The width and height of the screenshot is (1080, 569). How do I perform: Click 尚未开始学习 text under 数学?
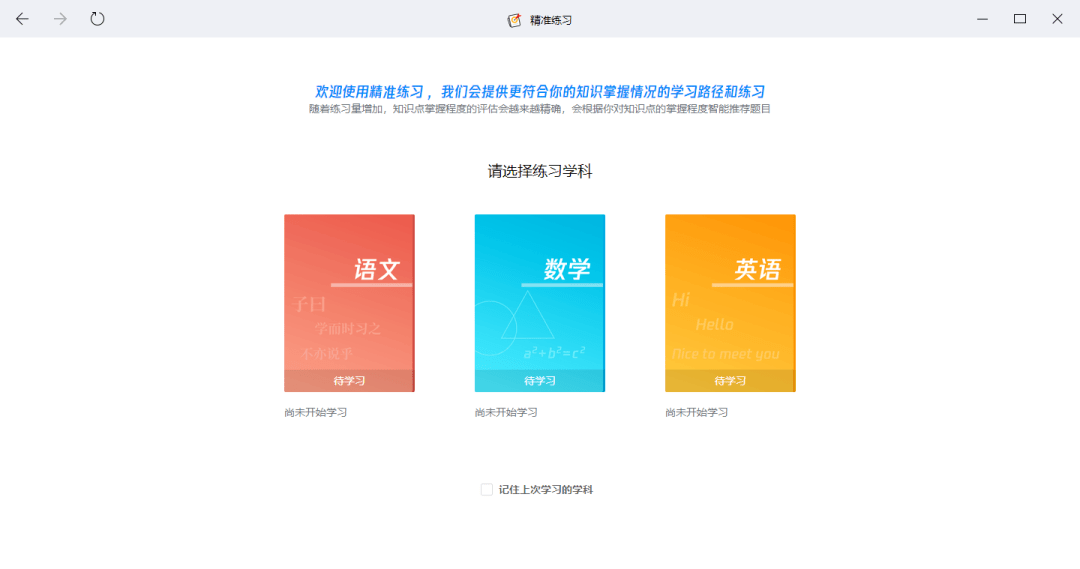click(506, 412)
